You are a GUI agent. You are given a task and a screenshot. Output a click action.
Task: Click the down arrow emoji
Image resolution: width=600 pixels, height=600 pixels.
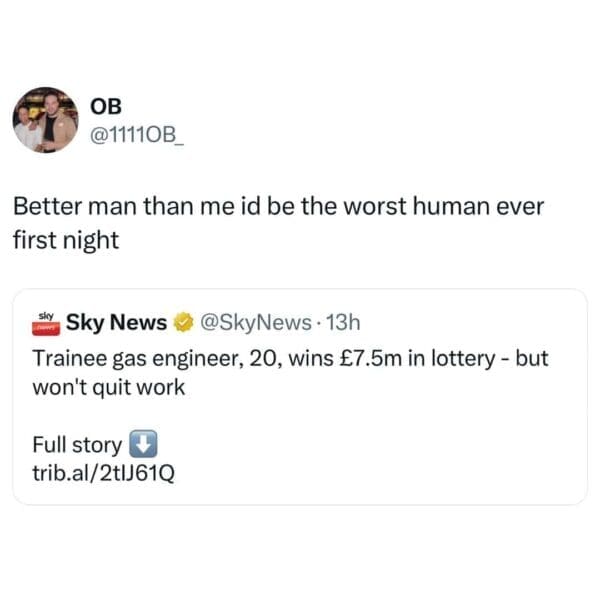[x=143, y=444]
